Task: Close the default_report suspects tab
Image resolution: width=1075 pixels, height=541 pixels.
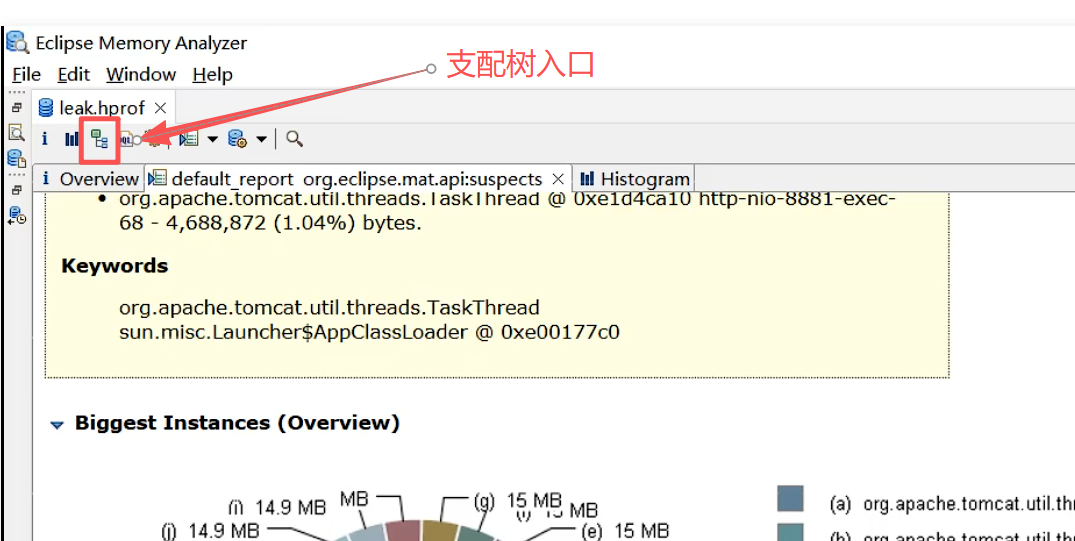Action: coord(558,179)
